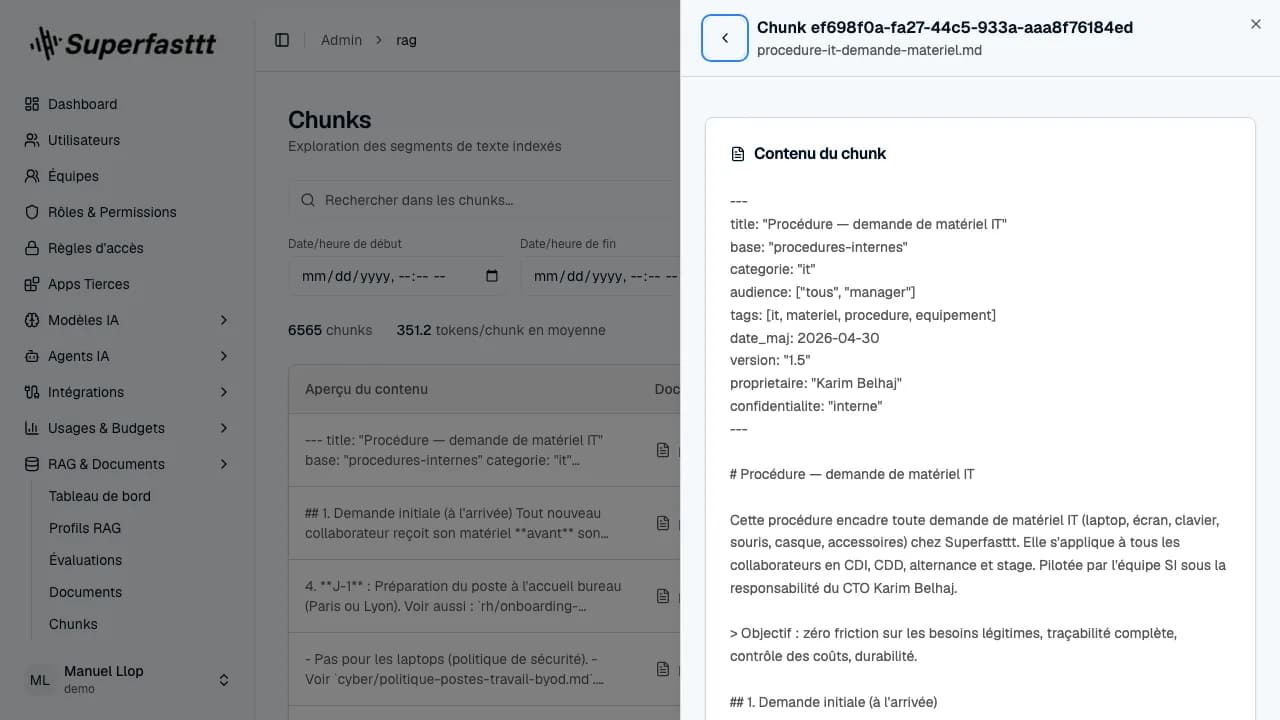
Task: Click '6565 chunks' count text
Action: (x=330, y=330)
